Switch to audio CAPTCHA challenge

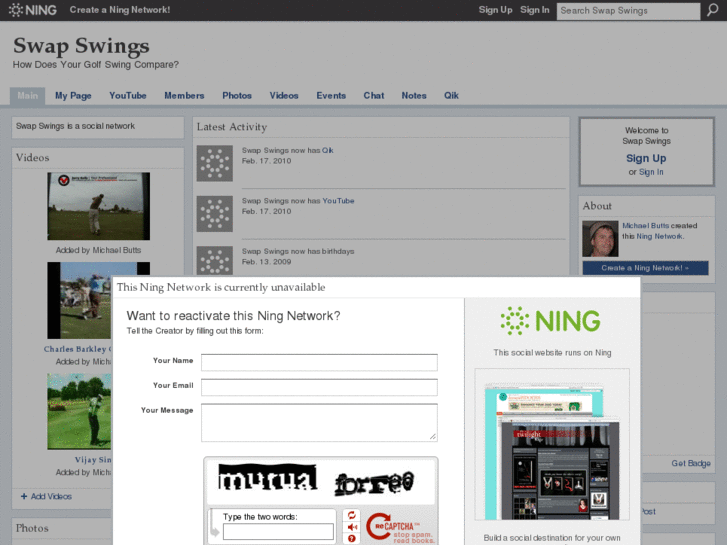(x=352, y=527)
